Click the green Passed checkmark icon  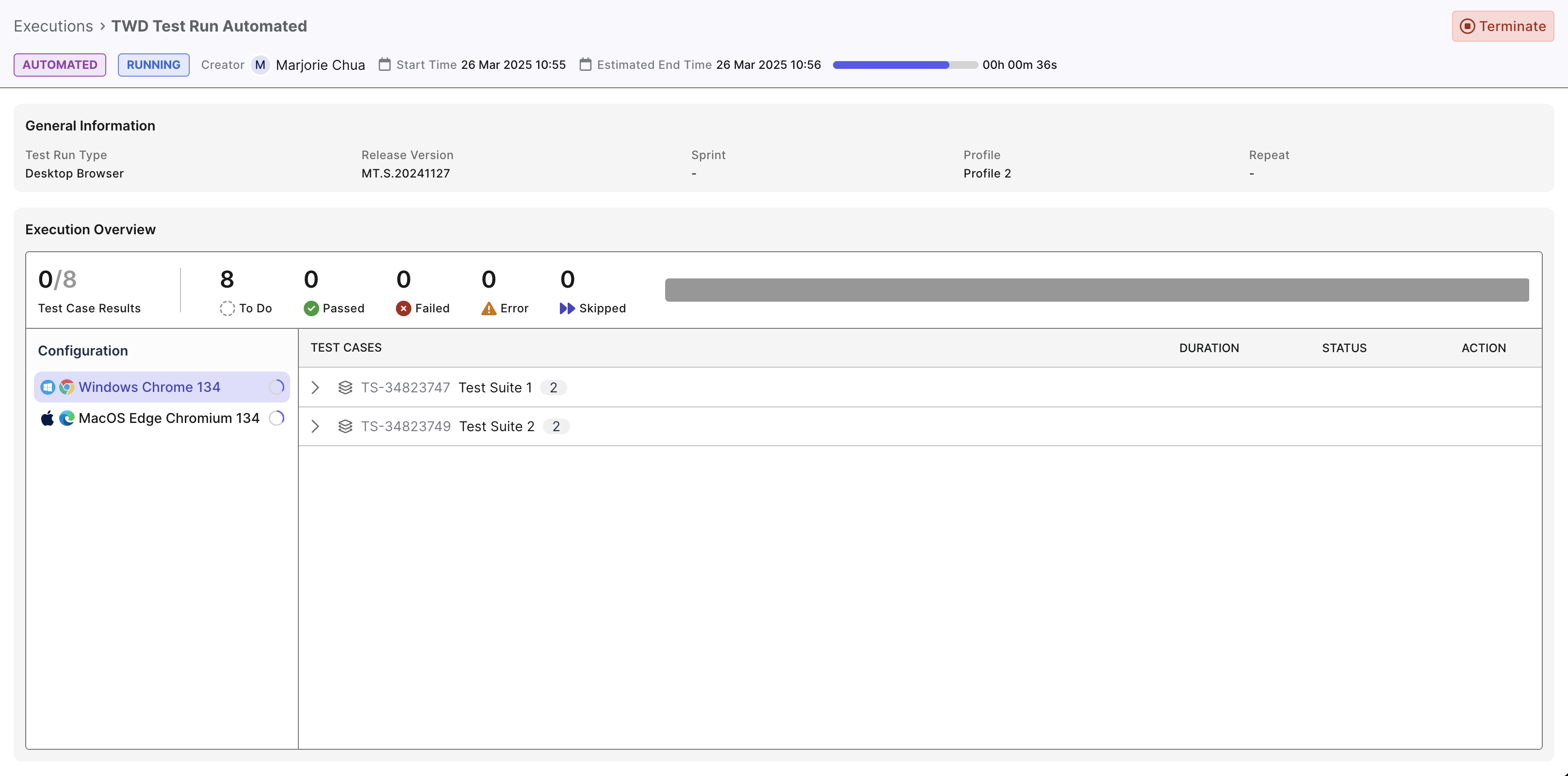coord(311,308)
